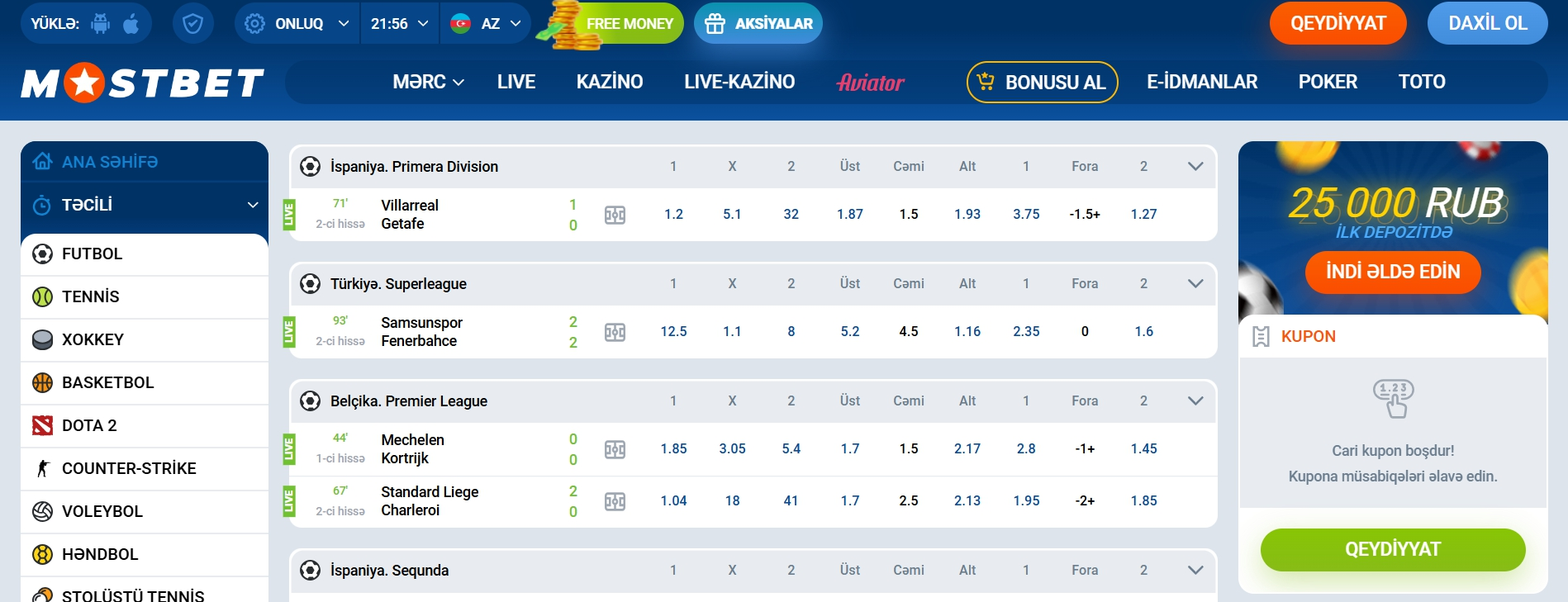Open match tracker icon for Samsunspor vs Fenerbahce
Screen dimensions: 1568x602
(x=615, y=332)
